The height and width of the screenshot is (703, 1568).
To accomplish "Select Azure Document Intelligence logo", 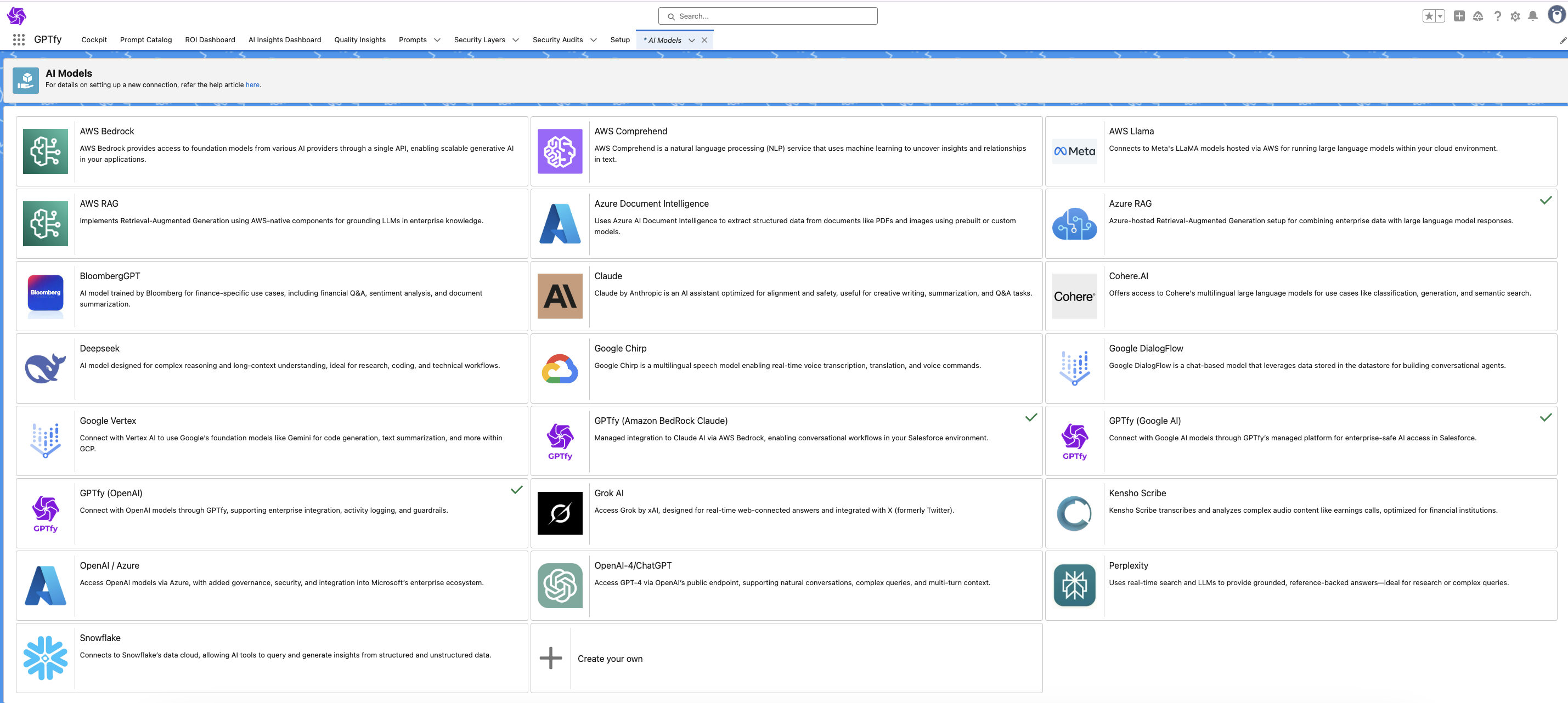I will click(560, 224).
